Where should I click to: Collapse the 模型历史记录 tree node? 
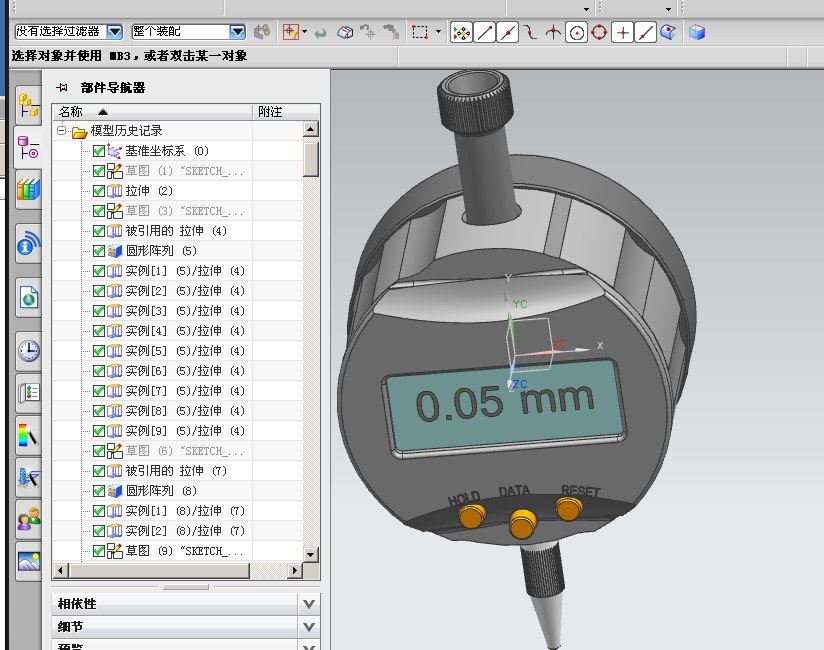[x=62, y=131]
